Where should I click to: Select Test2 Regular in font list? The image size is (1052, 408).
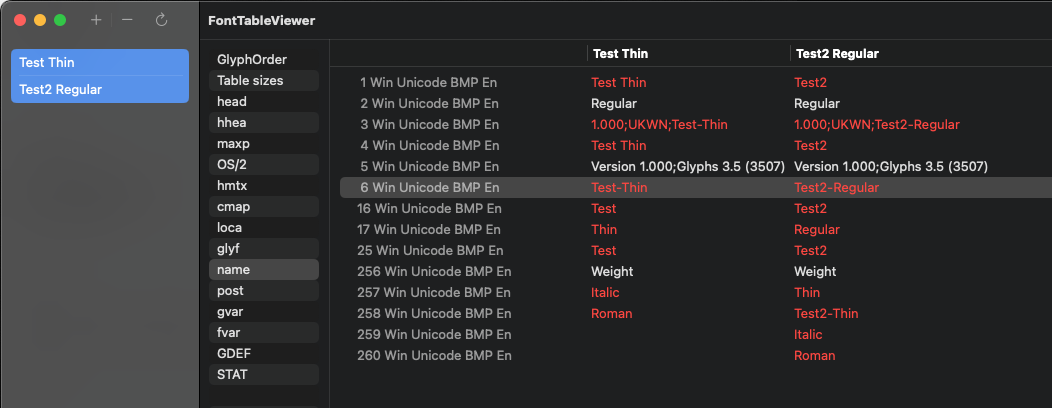click(x=99, y=89)
